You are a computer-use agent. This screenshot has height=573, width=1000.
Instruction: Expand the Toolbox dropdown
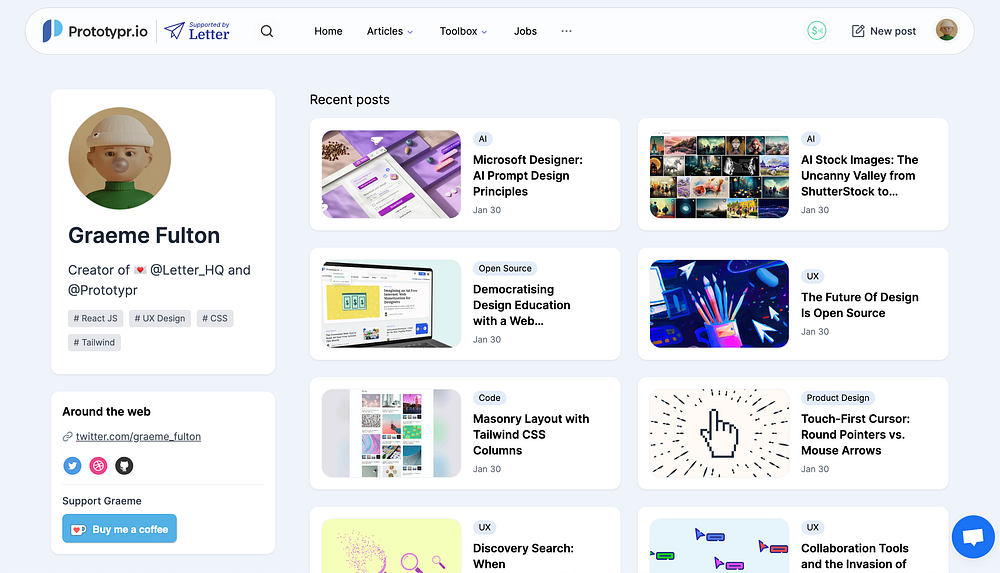(x=463, y=31)
